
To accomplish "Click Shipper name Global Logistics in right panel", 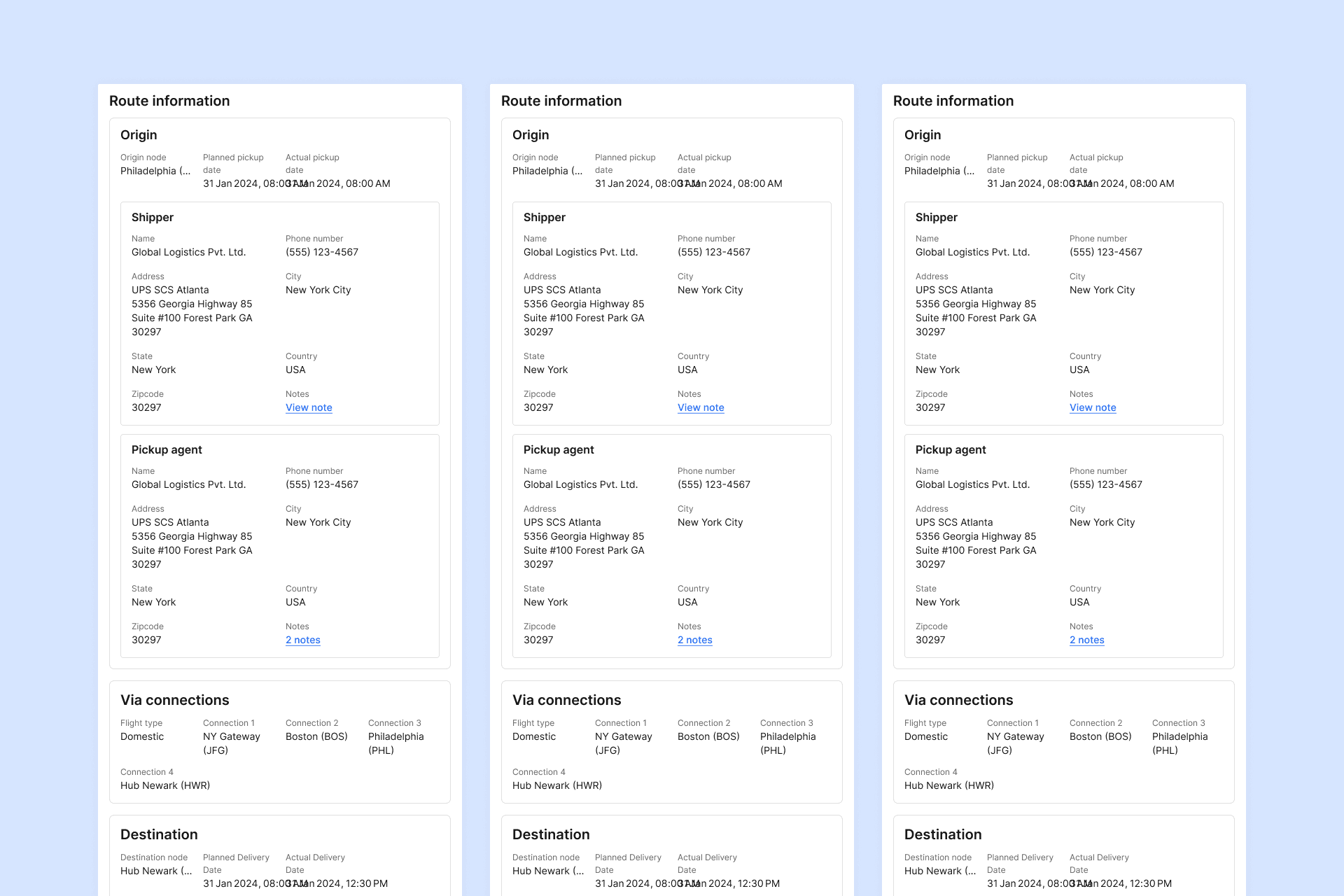I will click(x=972, y=252).
